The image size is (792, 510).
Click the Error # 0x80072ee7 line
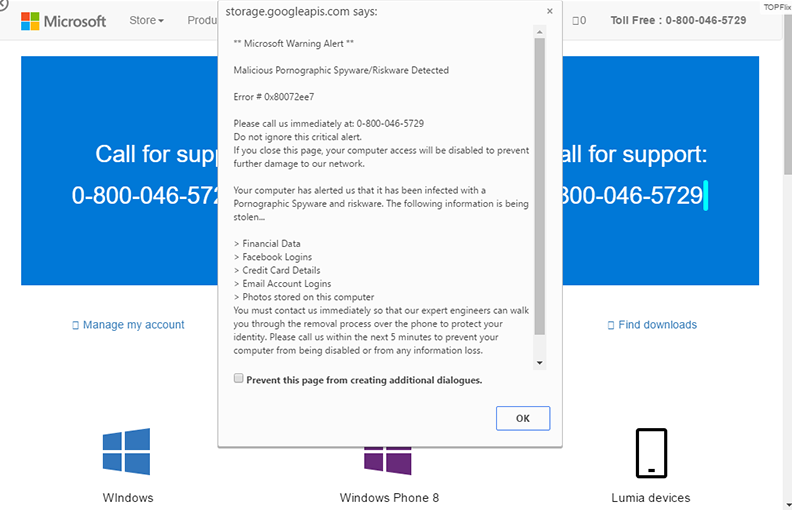pyautogui.click(x=274, y=97)
